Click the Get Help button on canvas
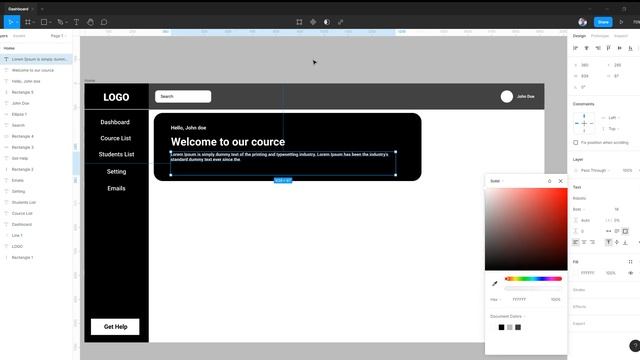The image size is (640, 360). click(115, 327)
